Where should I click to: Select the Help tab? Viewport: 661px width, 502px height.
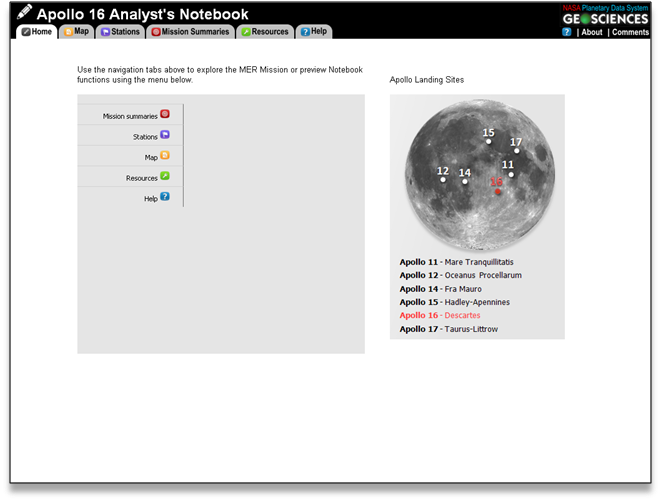[x=314, y=32]
